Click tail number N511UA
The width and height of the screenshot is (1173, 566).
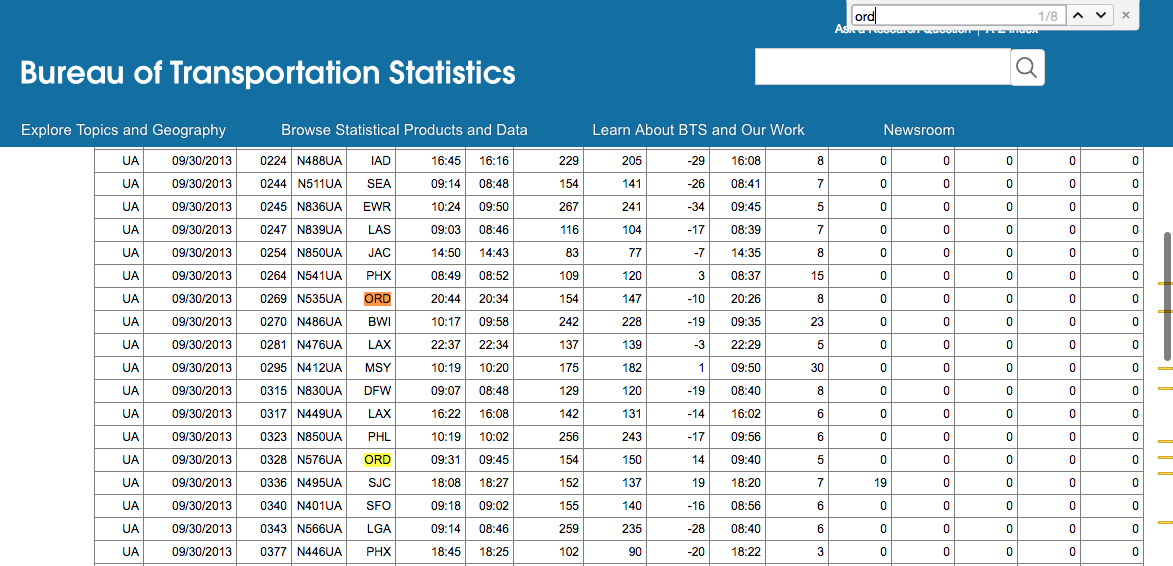pos(319,184)
